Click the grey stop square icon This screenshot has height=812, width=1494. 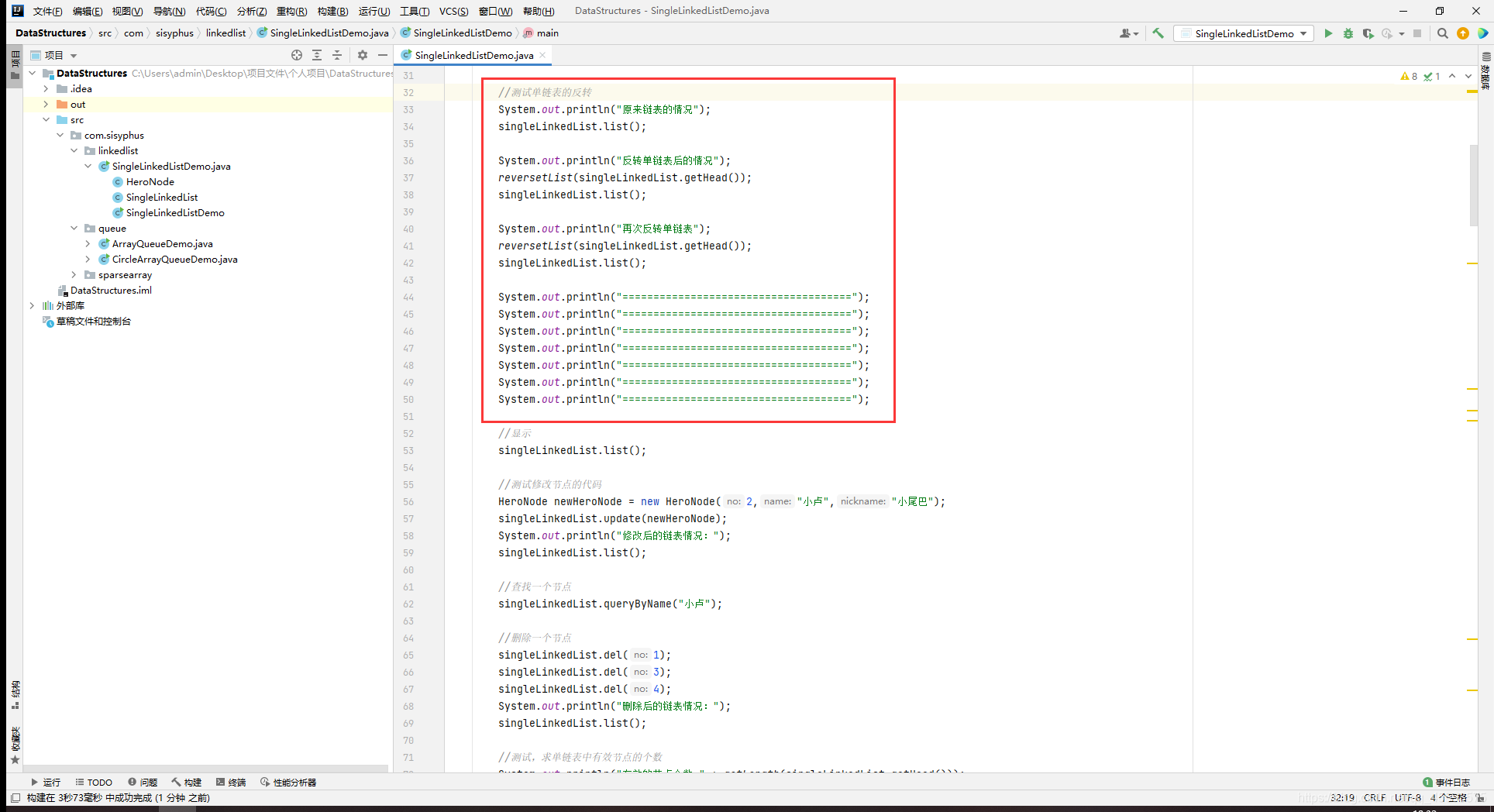pyautogui.click(x=1417, y=33)
